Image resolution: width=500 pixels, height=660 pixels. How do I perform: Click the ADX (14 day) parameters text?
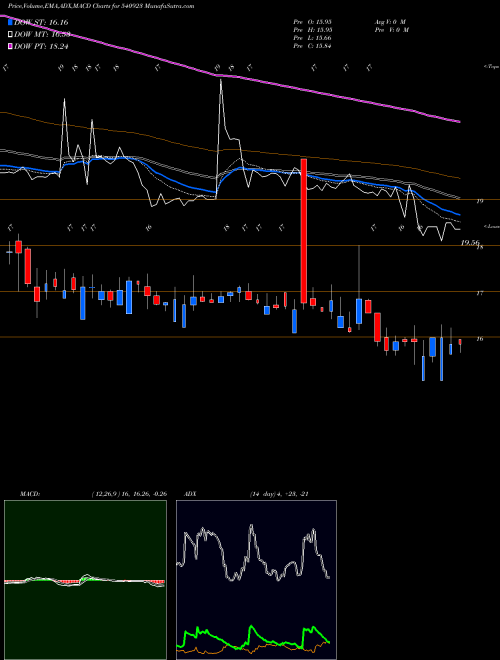(x=279, y=494)
